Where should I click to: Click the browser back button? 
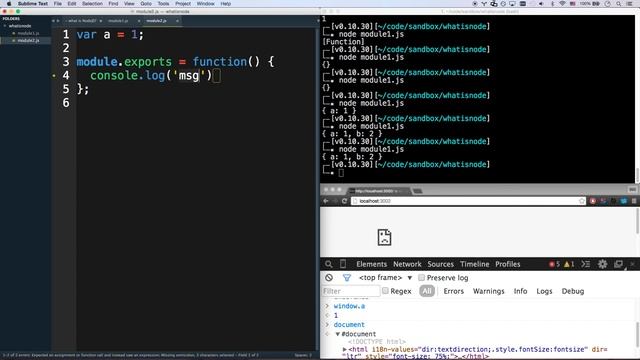[326, 201]
